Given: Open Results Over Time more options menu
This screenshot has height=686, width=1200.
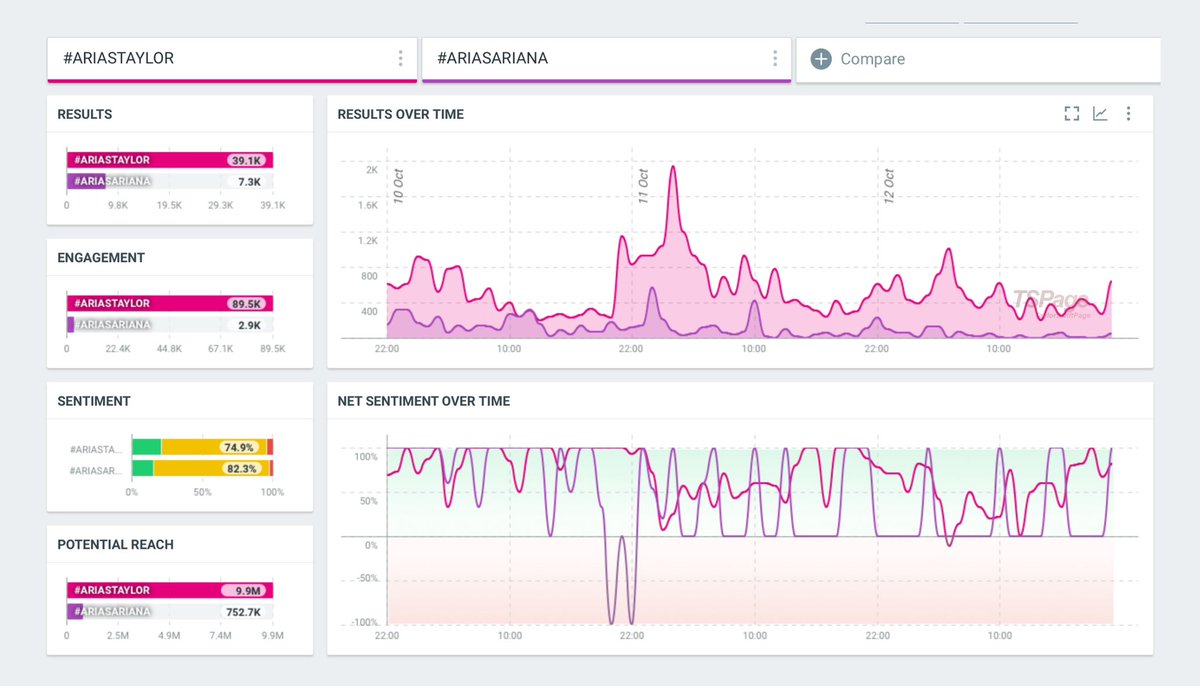Looking at the screenshot, I should 1128,114.
